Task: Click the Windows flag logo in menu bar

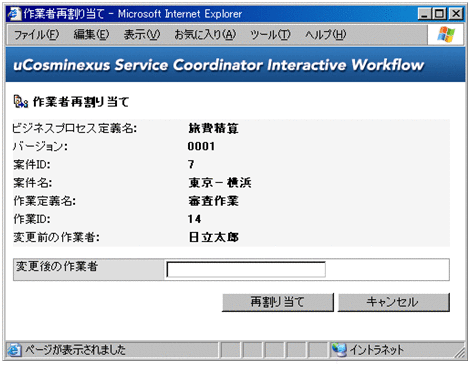Action: [x=446, y=35]
